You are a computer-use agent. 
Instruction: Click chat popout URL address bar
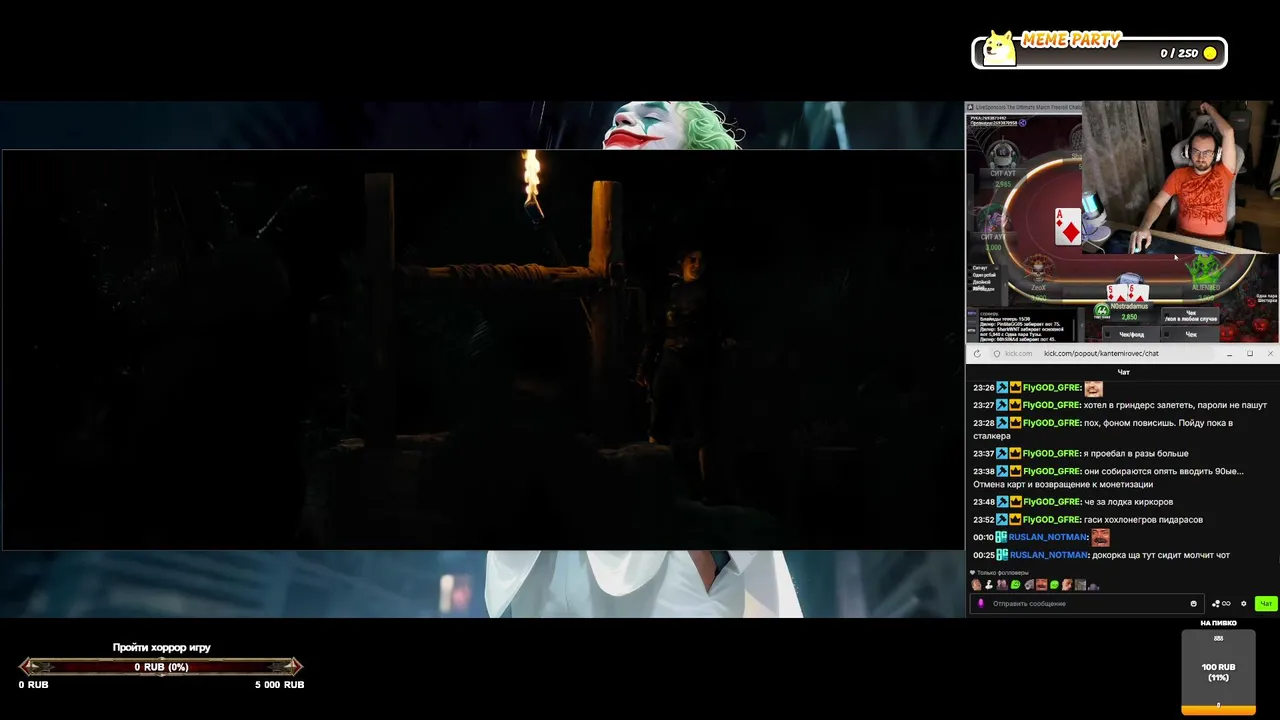coord(1101,353)
